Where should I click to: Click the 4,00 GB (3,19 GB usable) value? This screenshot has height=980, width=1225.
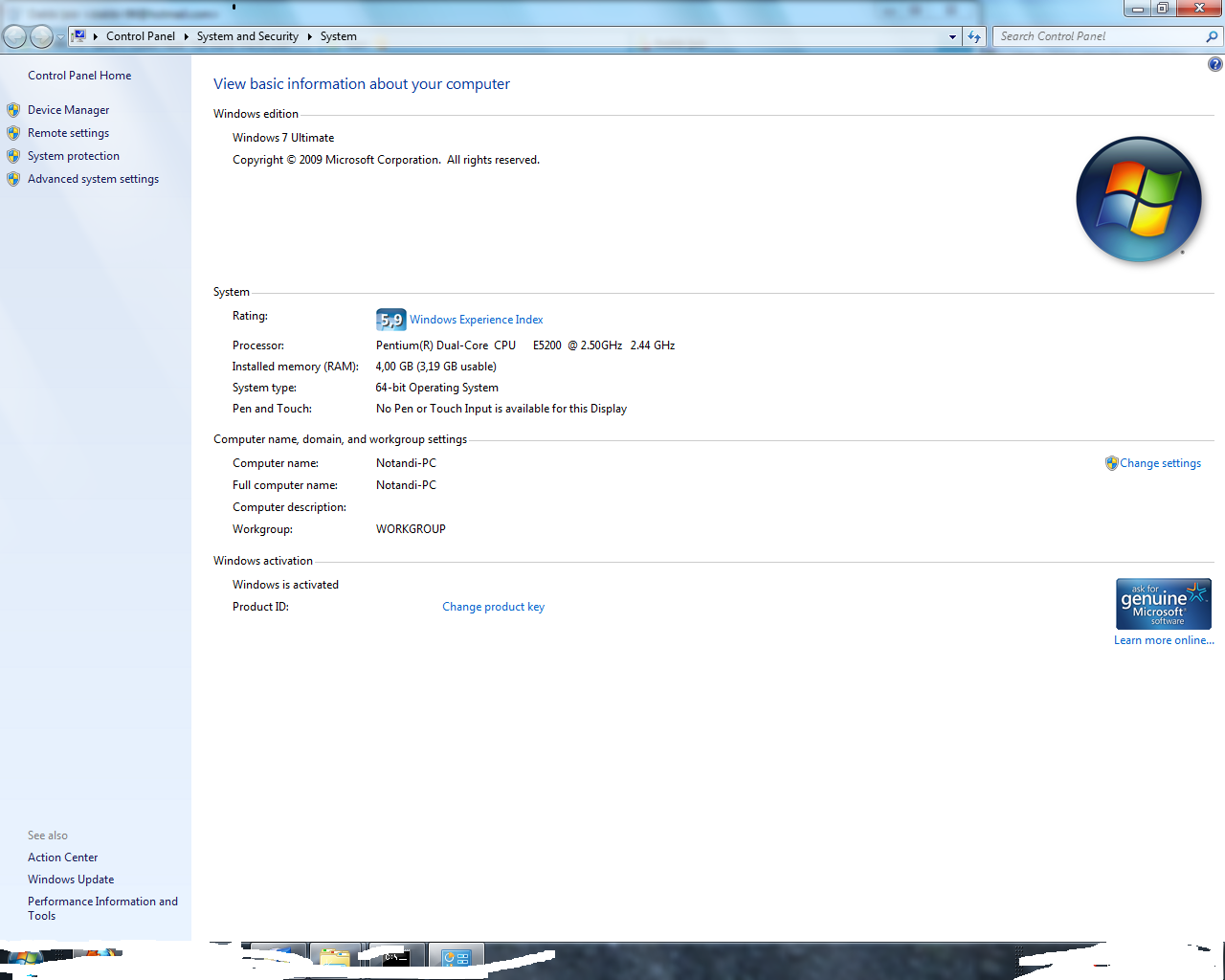coord(436,367)
